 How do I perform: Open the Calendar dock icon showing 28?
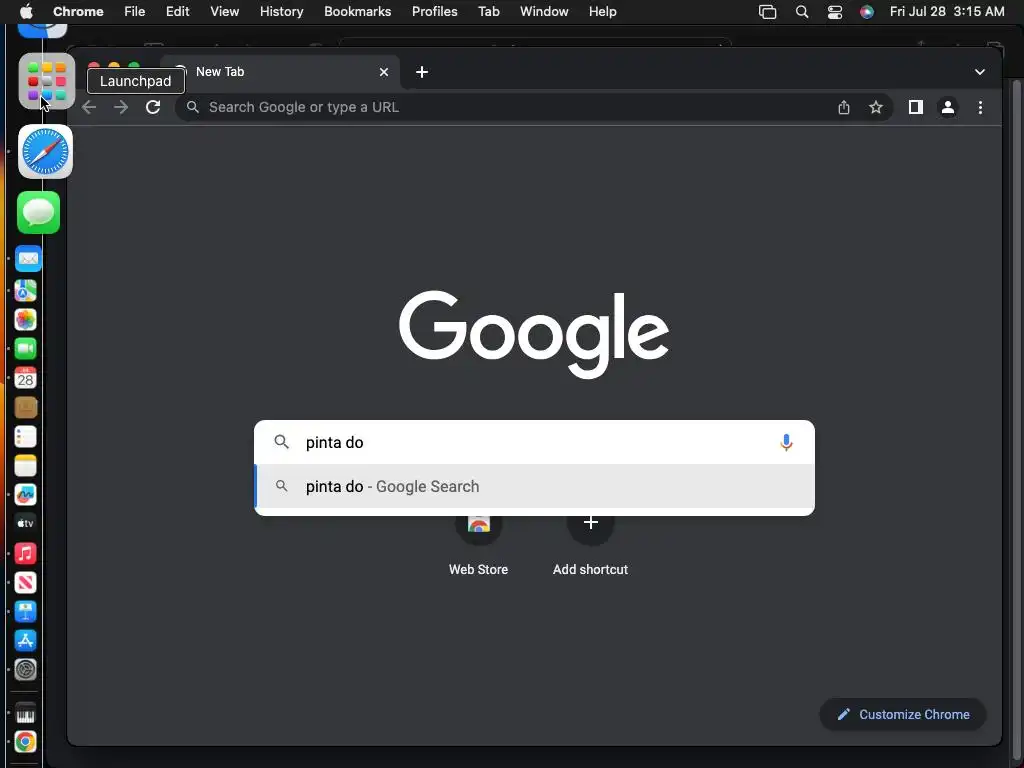[25, 378]
